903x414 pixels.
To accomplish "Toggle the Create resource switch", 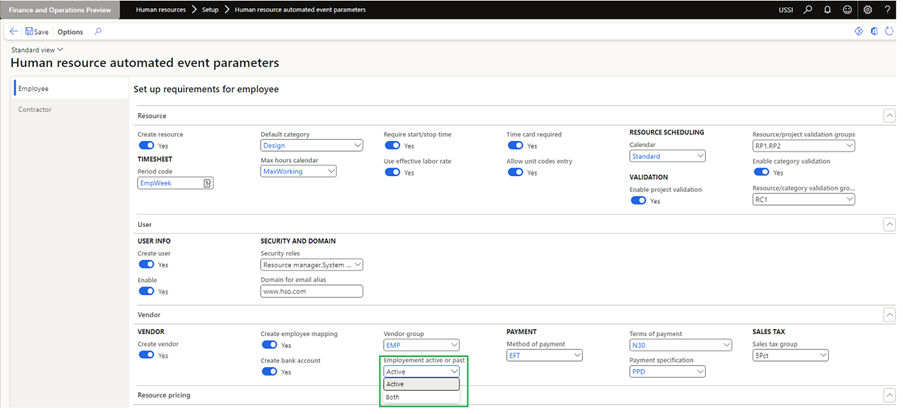I will pos(146,145).
